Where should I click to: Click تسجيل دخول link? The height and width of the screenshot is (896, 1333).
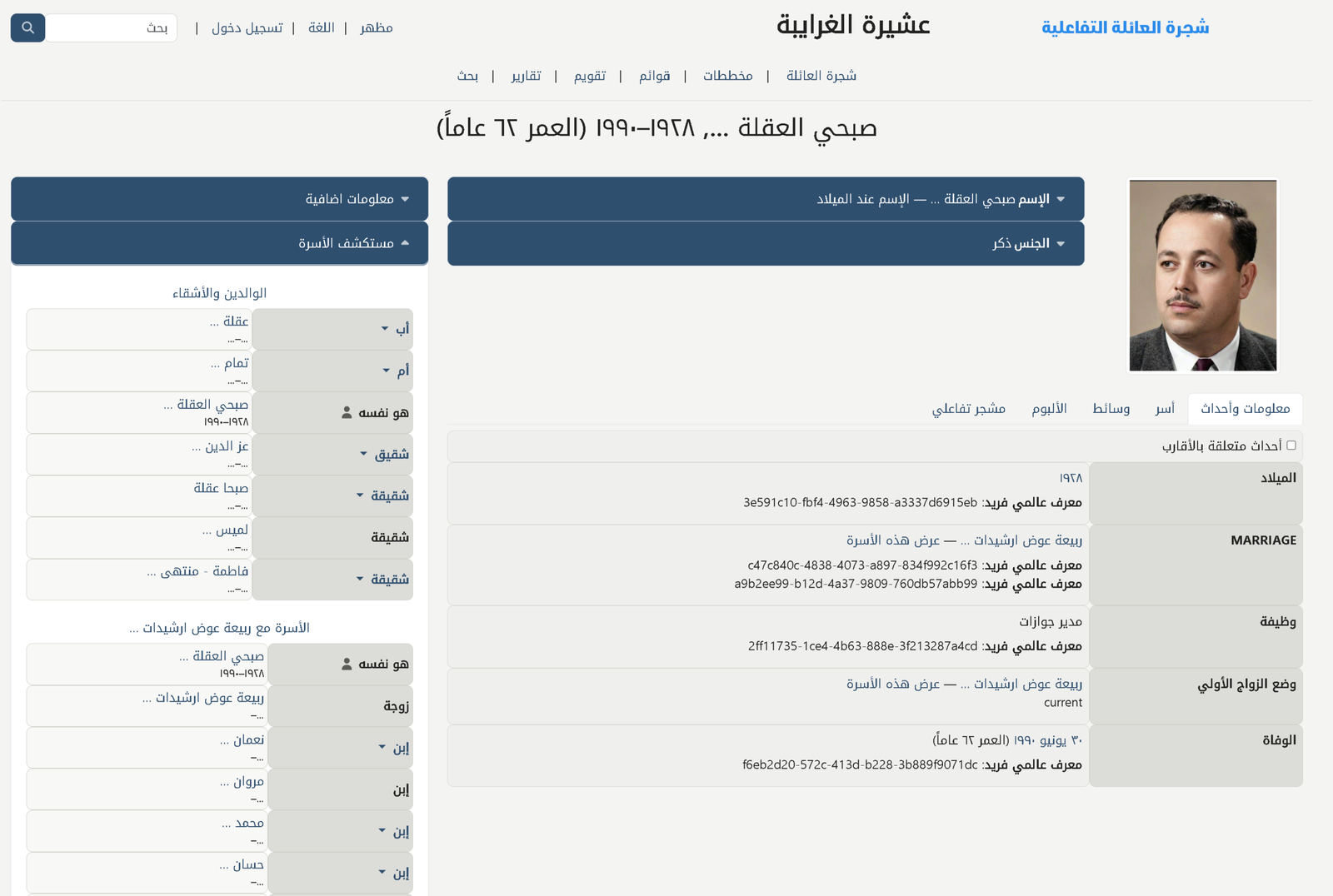point(247,27)
